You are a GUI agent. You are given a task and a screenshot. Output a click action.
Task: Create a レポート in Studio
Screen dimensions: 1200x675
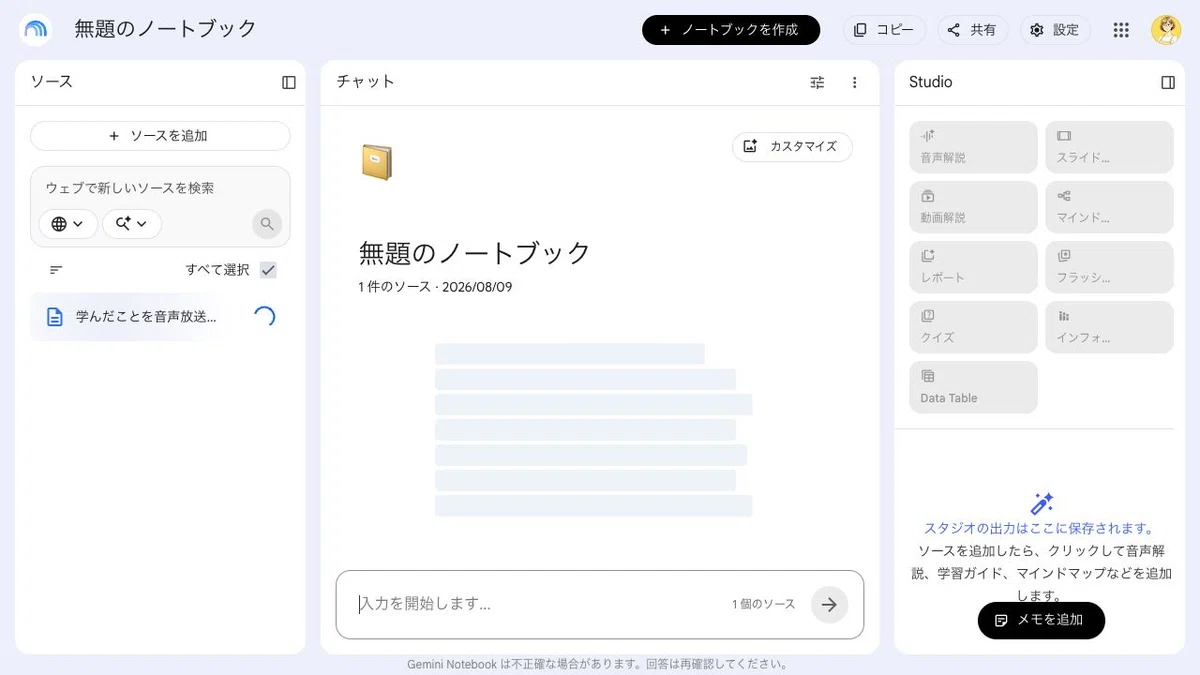coord(973,267)
